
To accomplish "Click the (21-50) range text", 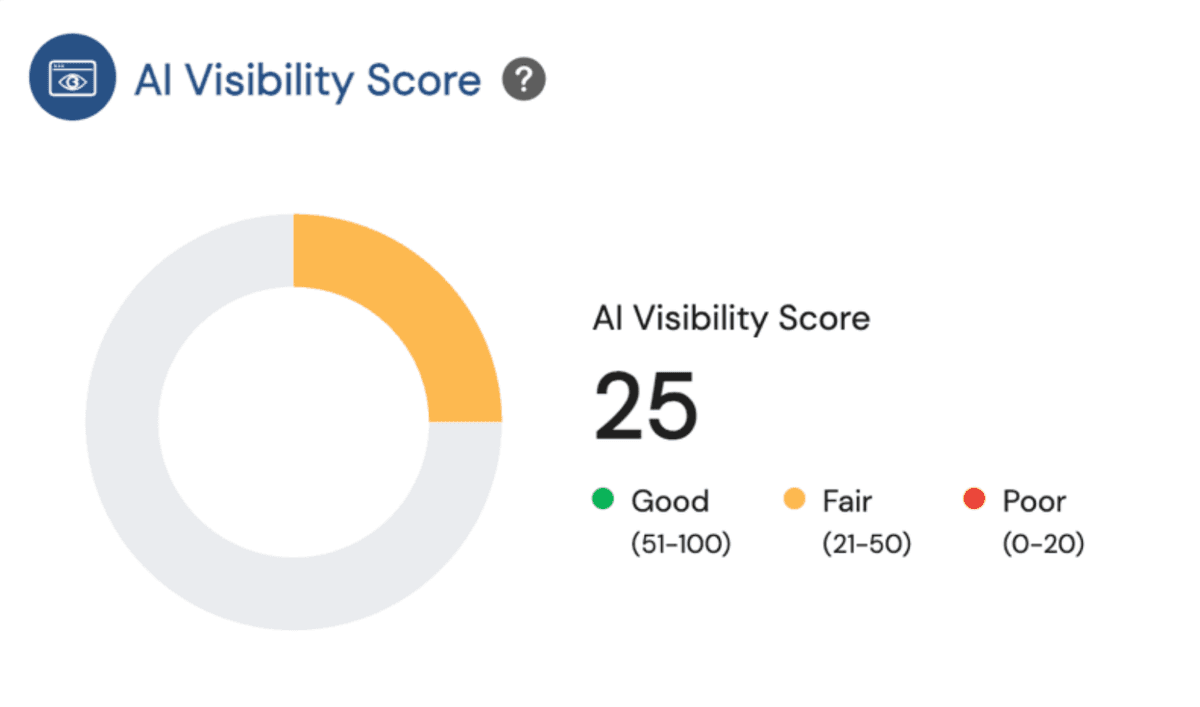I will click(866, 544).
